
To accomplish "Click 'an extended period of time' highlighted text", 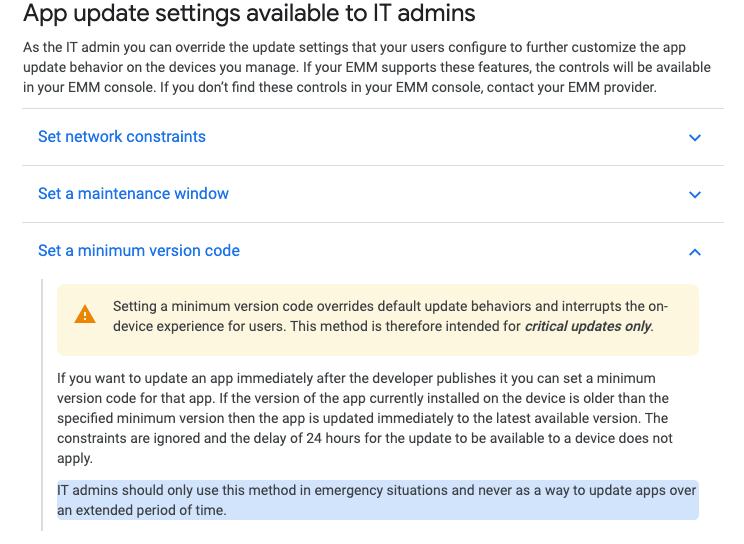I will [x=142, y=510].
